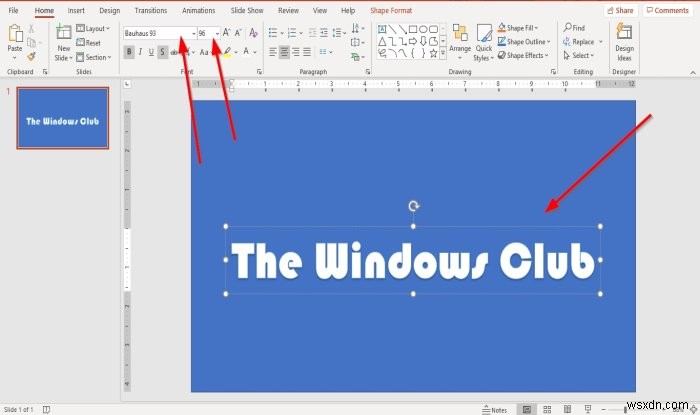Select slide 1 thumbnail
Viewport: 700px width, 415px height.
coord(62,118)
